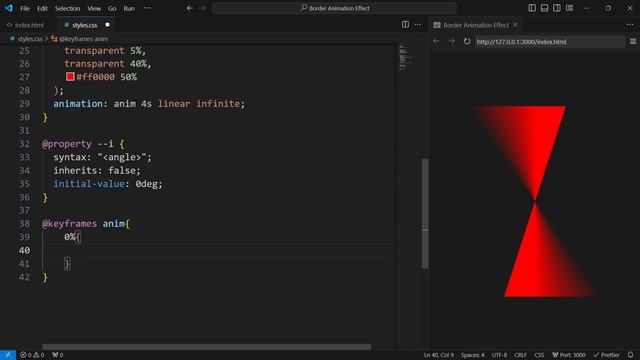Place cursor on the animation property line

tap(149, 104)
